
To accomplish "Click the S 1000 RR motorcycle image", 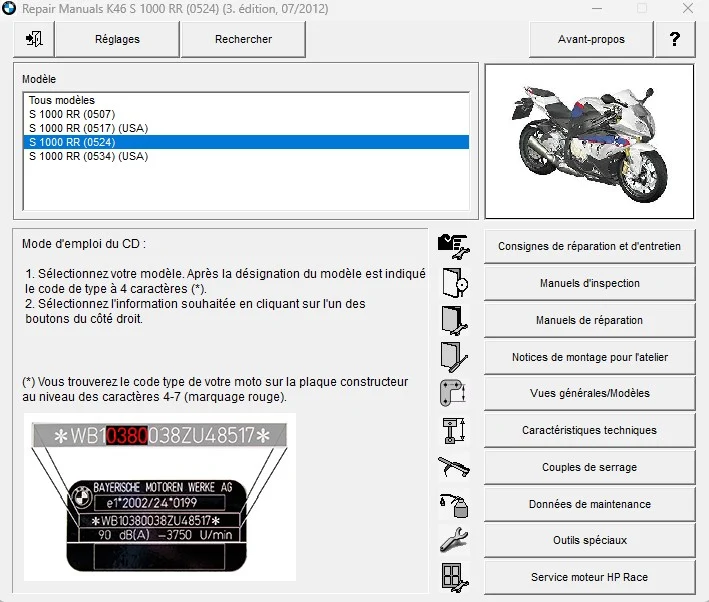I will 589,142.
